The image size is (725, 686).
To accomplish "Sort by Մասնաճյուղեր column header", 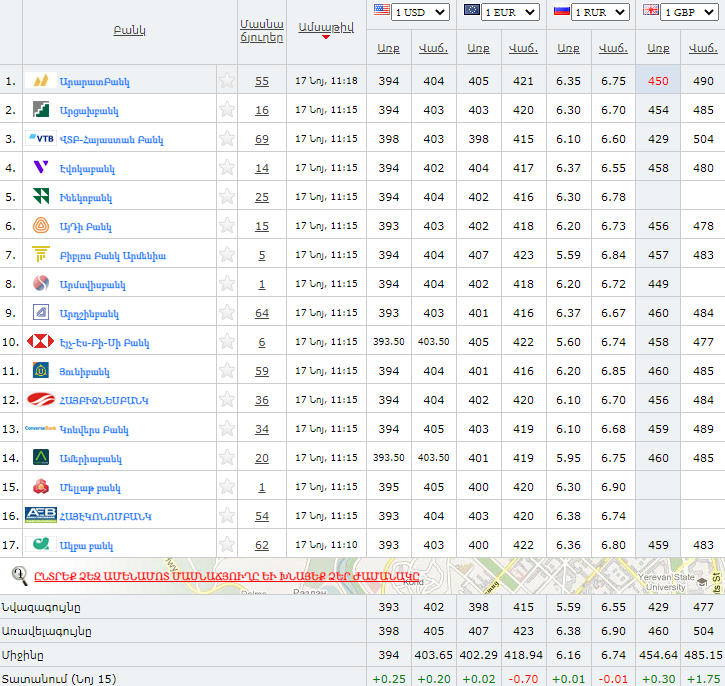I will pyautogui.click(x=262, y=31).
